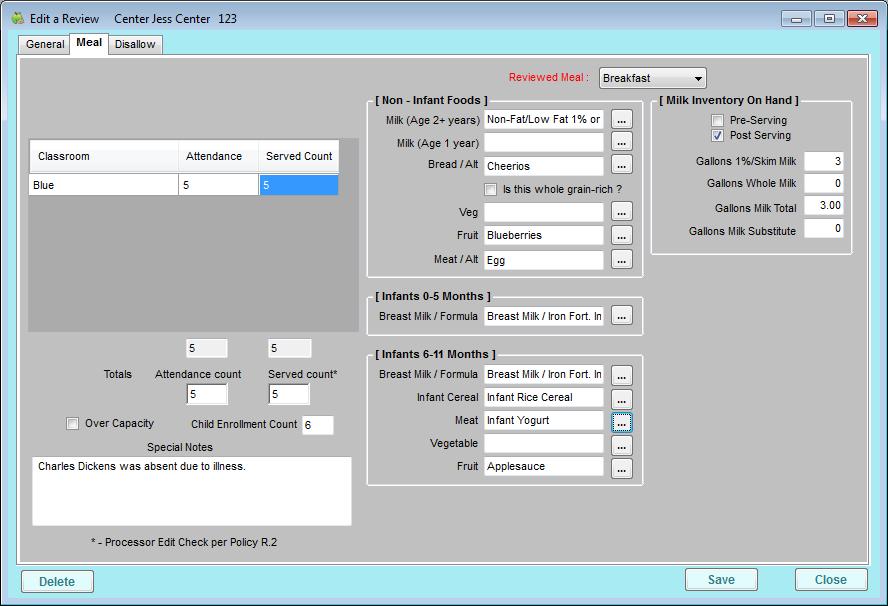
Task: Click the Blue row Attendance cell
Action: (x=218, y=185)
